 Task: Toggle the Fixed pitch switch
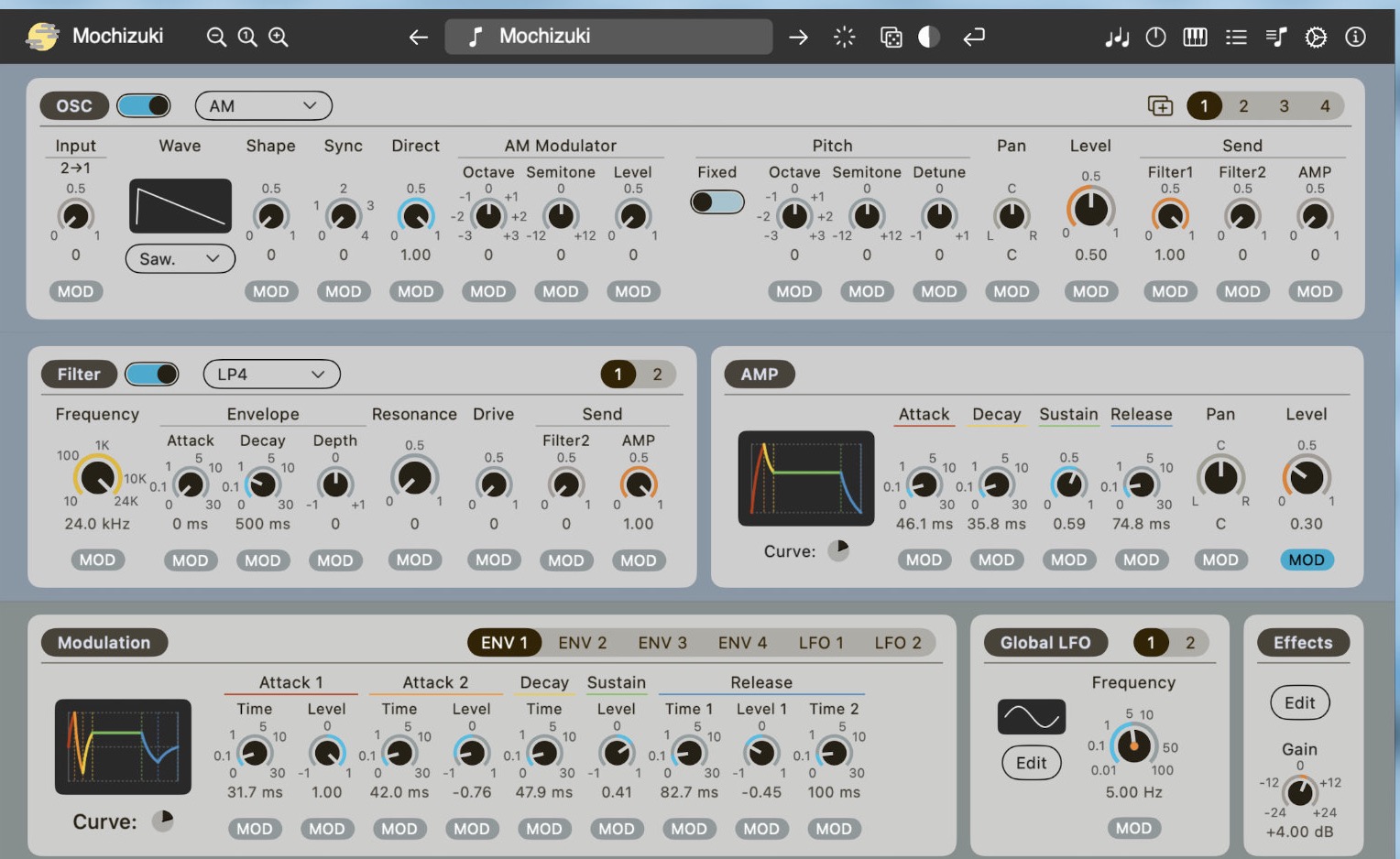point(716,201)
